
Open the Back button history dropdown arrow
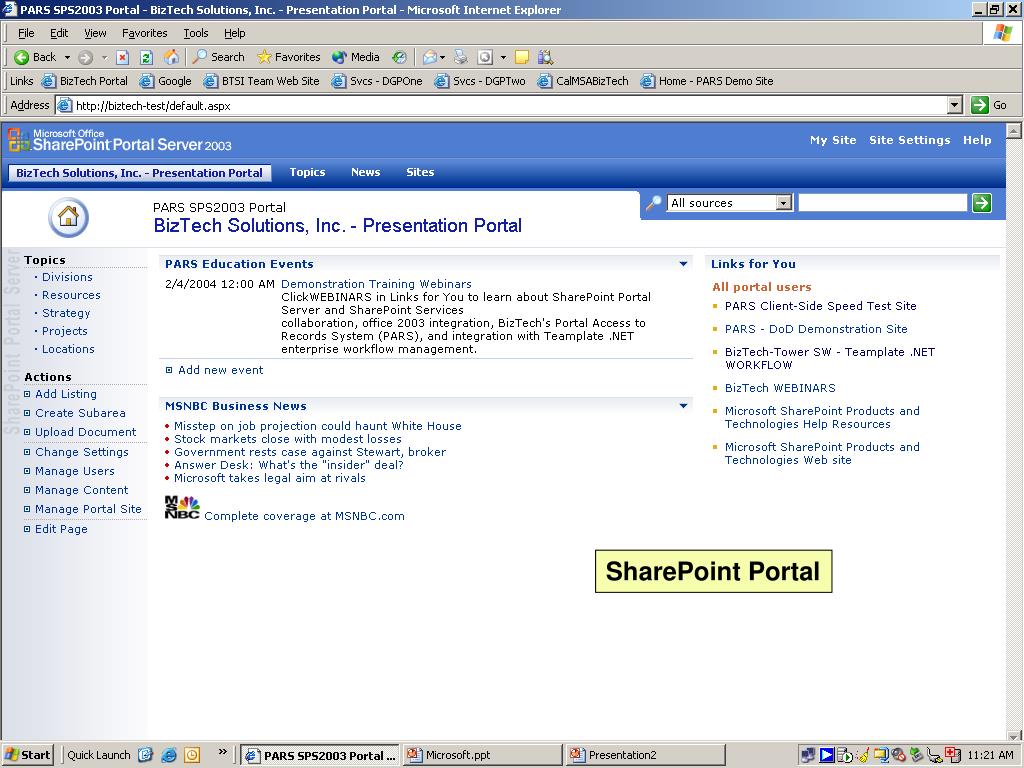pos(67,57)
